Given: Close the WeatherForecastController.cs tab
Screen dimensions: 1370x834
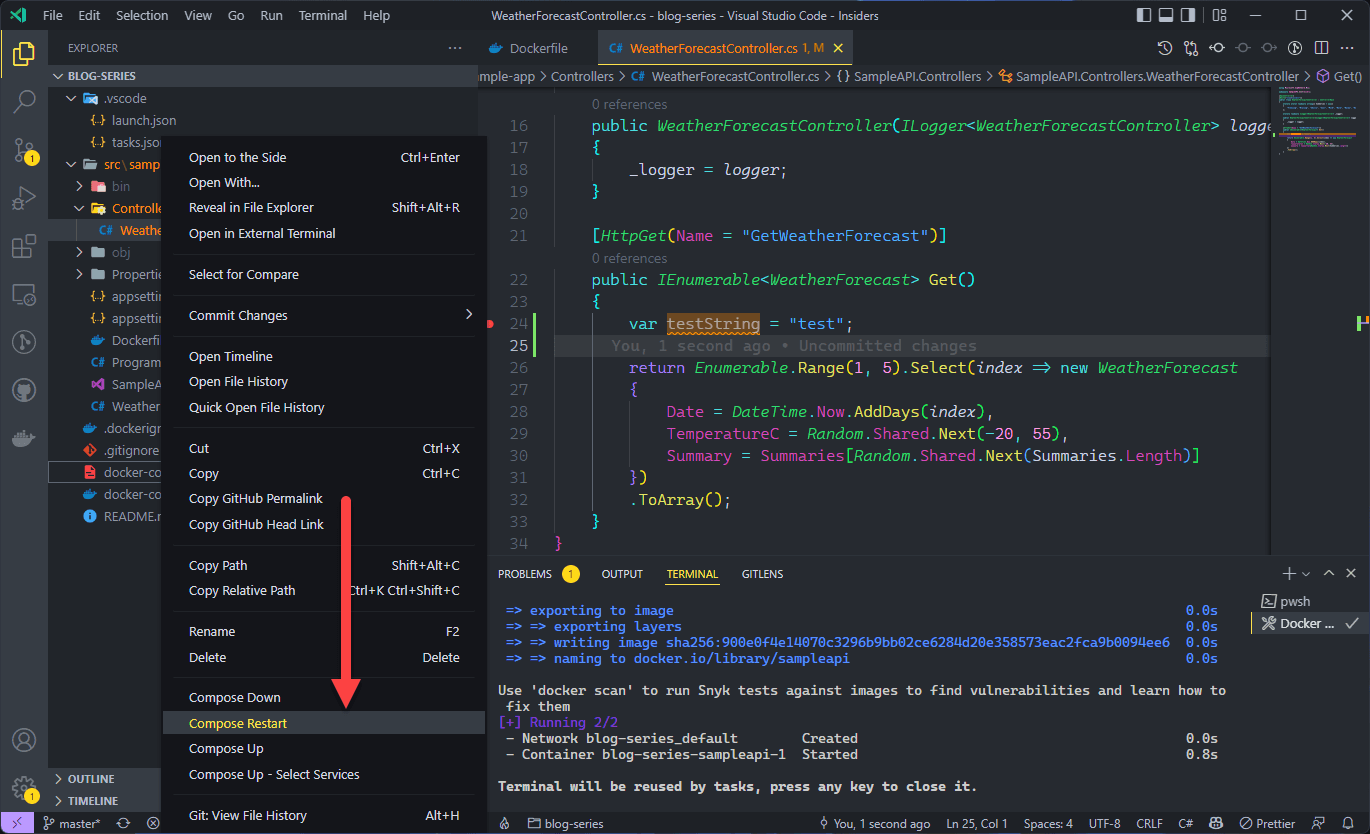Looking at the screenshot, I should pyautogui.click(x=838, y=48).
